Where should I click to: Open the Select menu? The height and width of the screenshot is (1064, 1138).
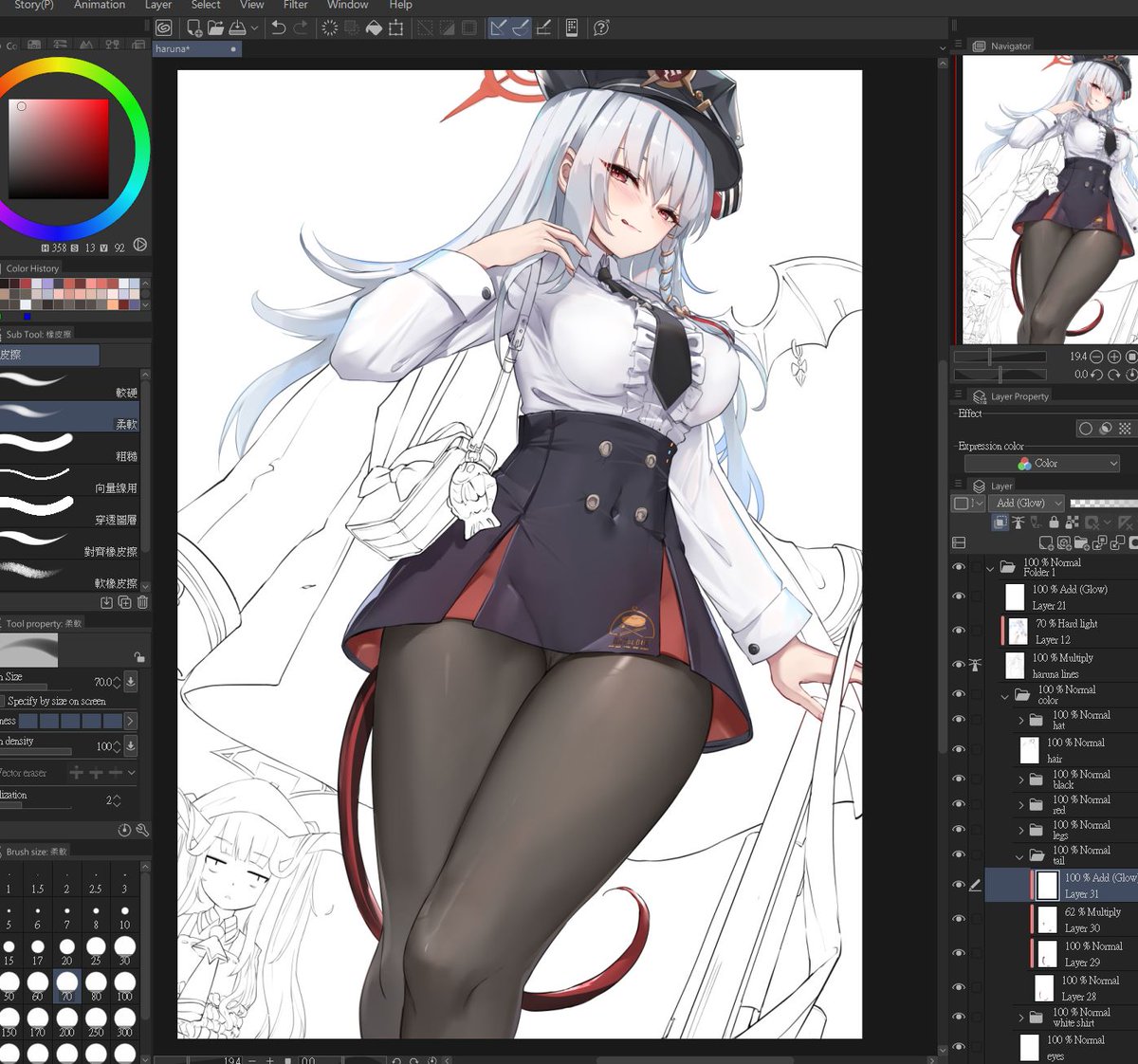[x=206, y=5]
